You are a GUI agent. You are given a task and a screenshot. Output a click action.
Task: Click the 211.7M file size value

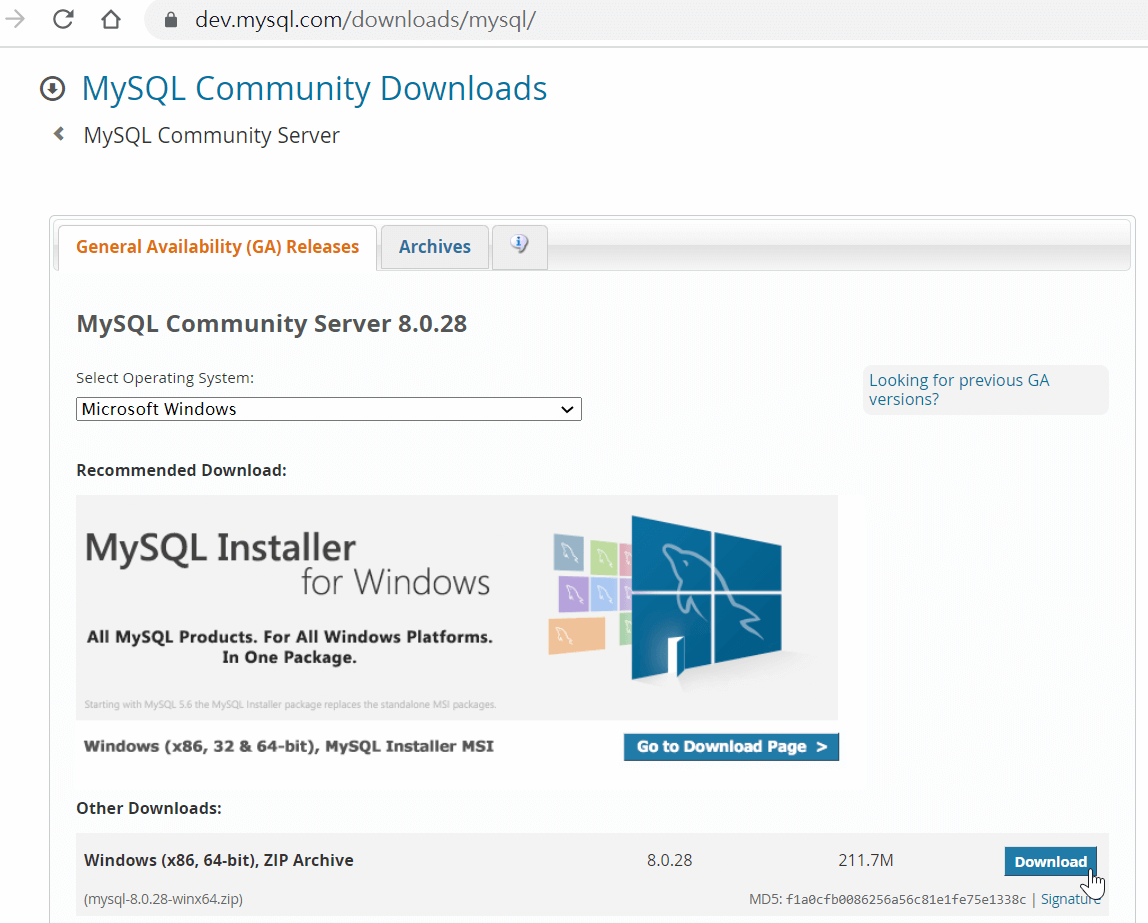point(865,860)
